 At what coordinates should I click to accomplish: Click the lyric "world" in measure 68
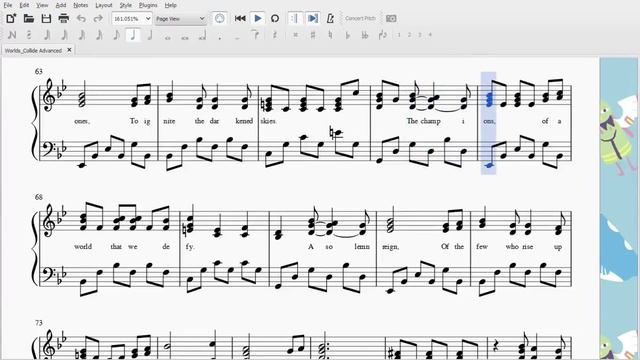(83, 247)
